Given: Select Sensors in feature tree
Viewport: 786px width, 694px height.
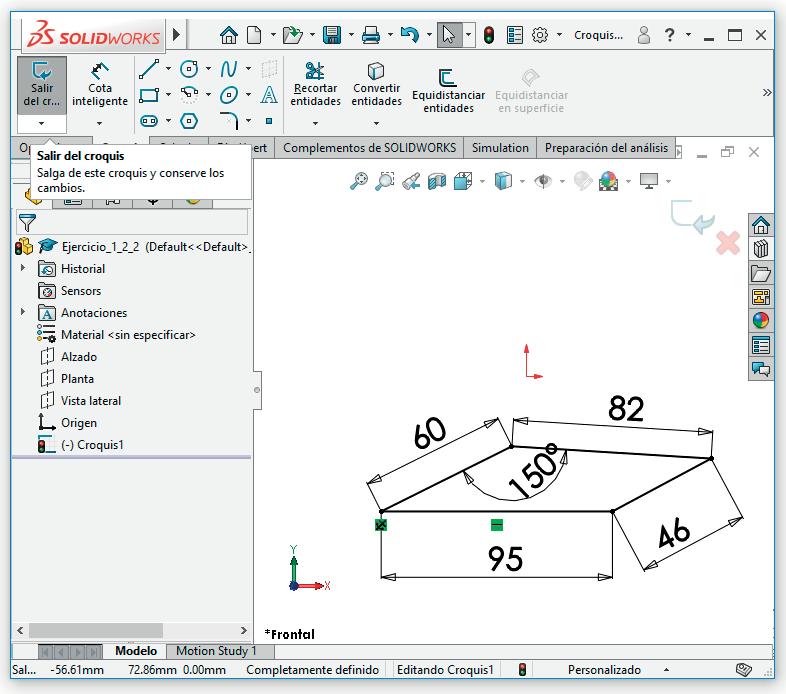Looking at the screenshot, I should [81, 290].
